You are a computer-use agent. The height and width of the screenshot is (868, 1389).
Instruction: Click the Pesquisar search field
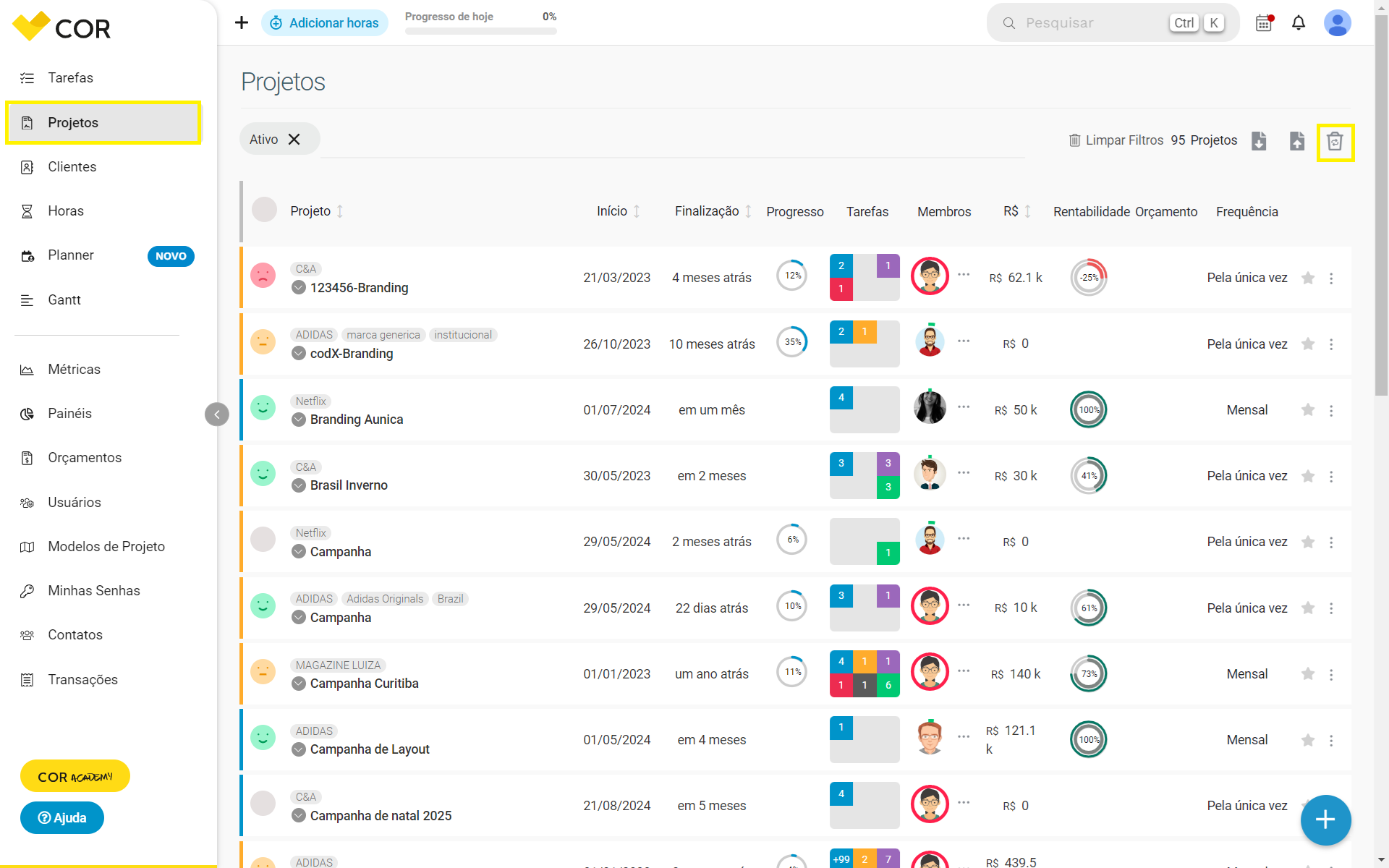click(x=1113, y=23)
